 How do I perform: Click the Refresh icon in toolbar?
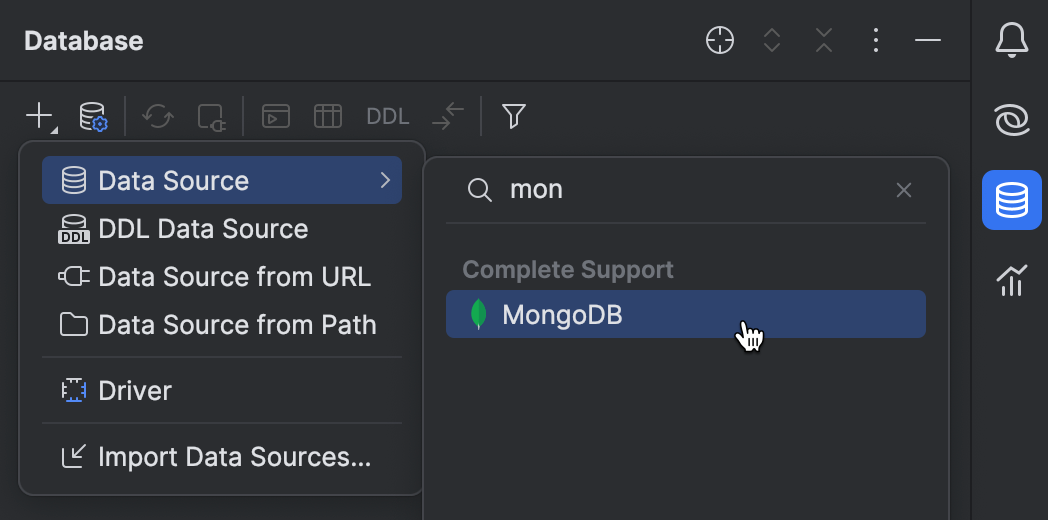(x=158, y=117)
